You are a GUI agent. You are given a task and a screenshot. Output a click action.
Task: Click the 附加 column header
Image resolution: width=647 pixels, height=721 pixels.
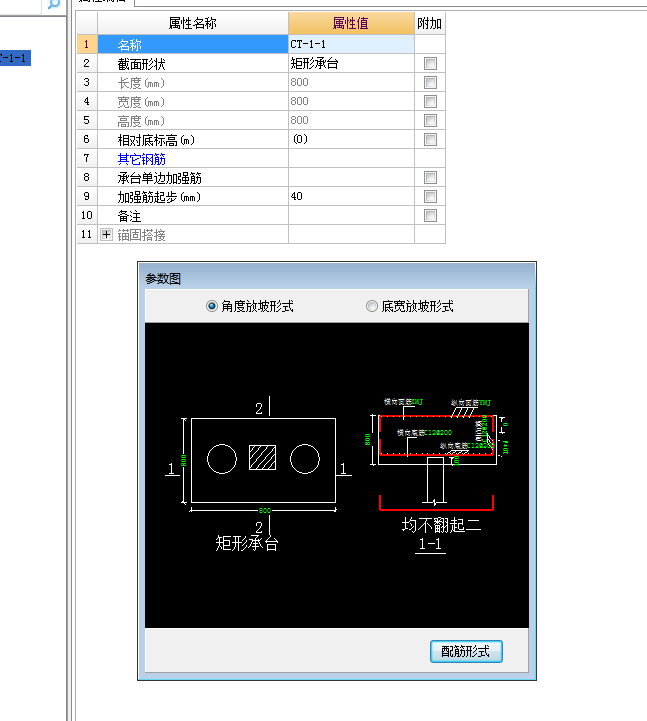point(429,23)
